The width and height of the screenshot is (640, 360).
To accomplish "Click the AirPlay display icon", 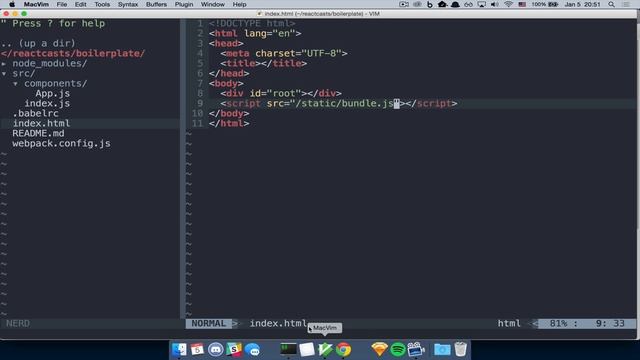I will pyautogui.click(x=482, y=4).
